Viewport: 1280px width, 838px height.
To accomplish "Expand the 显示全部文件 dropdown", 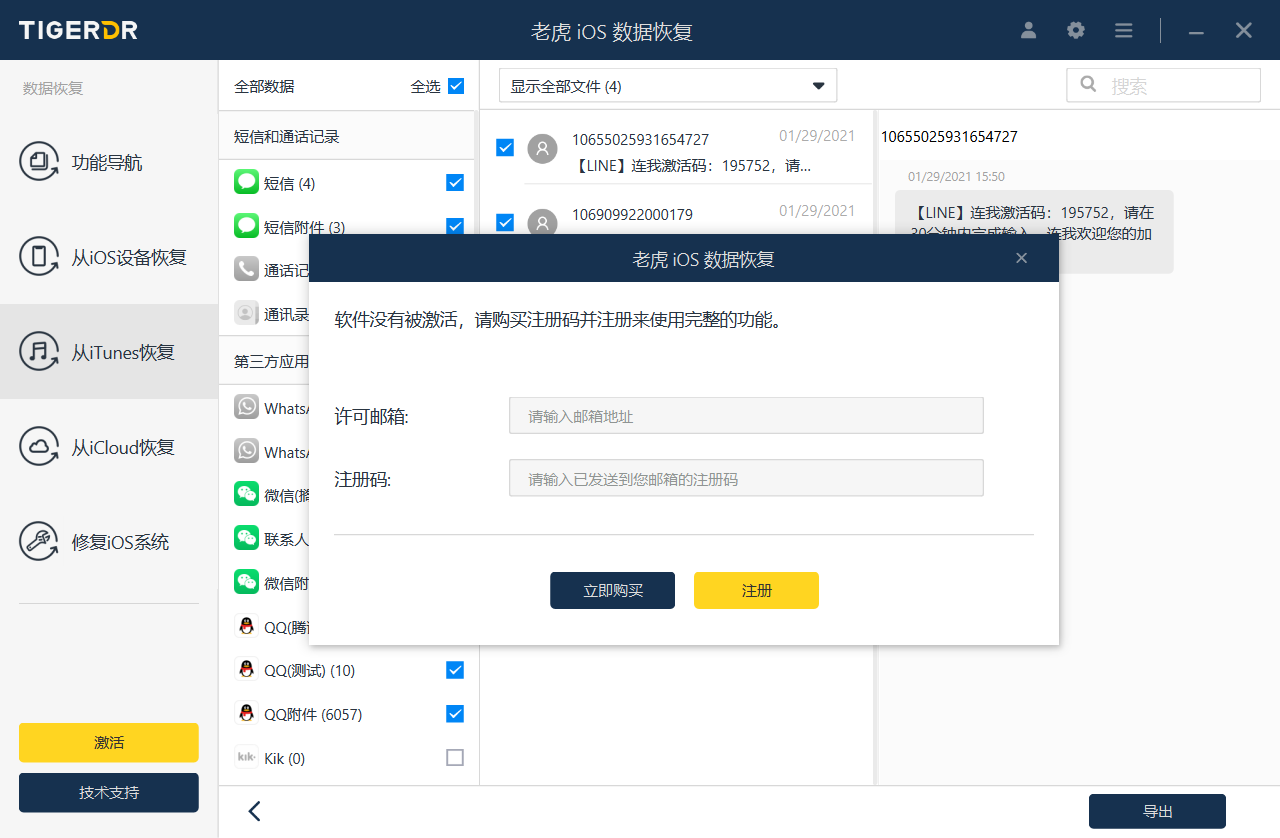I will tap(667, 86).
